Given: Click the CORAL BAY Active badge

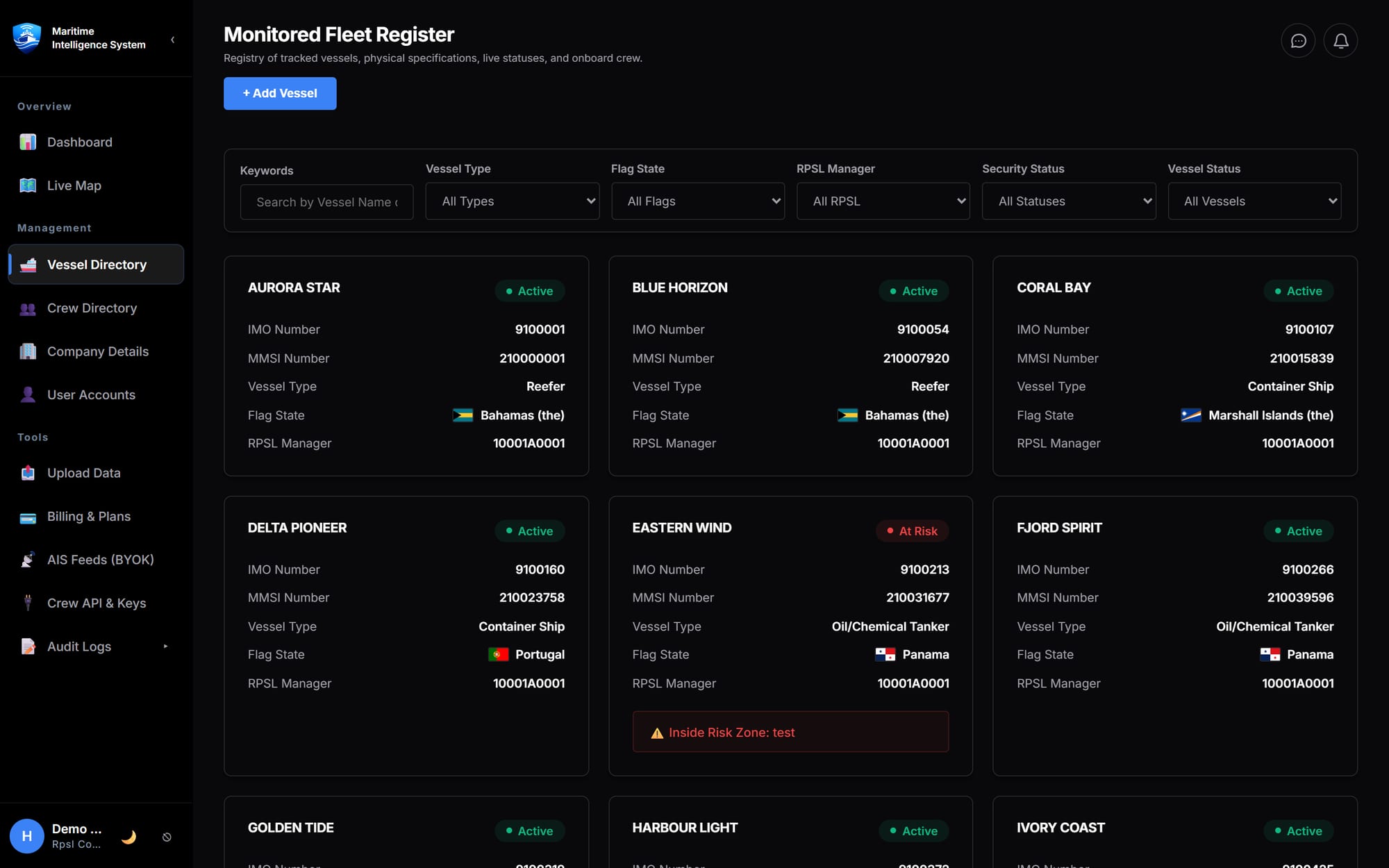Looking at the screenshot, I should 1298,291.
